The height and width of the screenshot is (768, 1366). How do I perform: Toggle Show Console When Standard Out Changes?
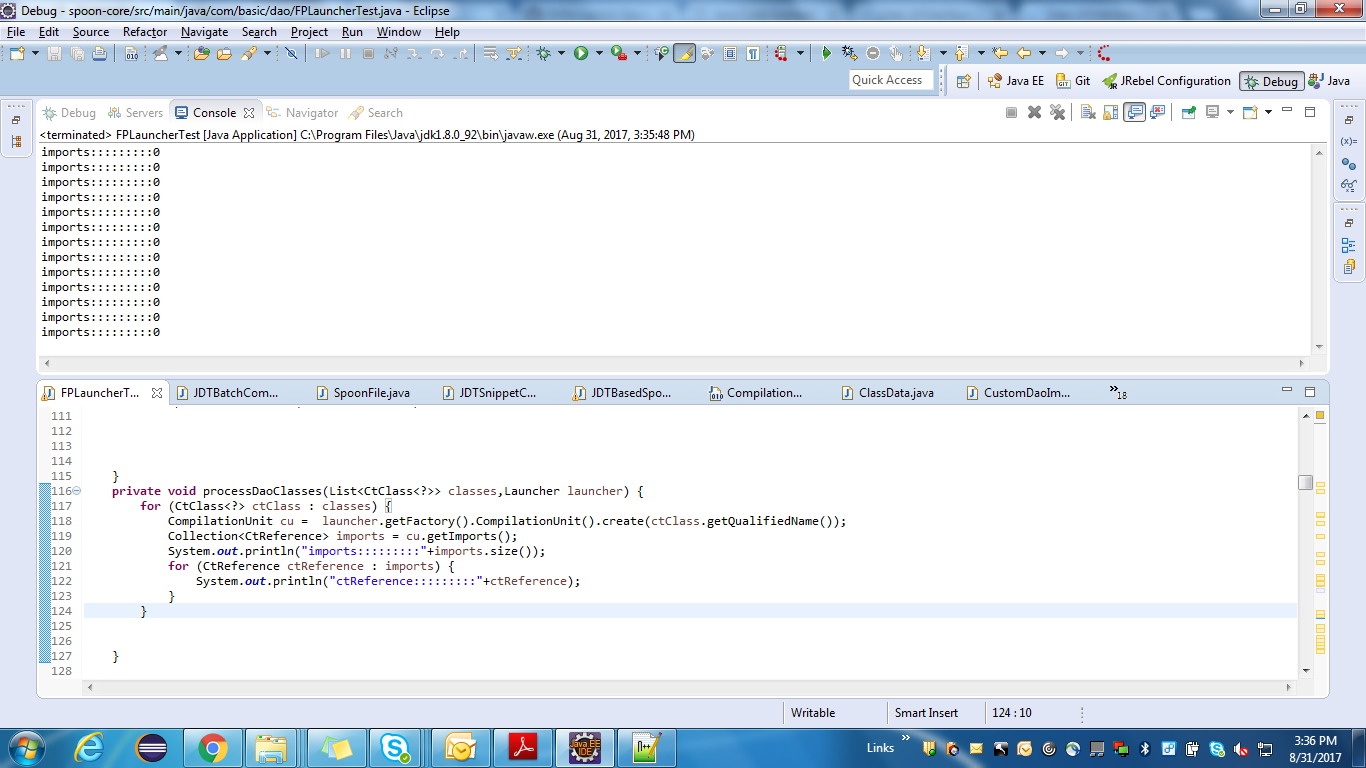[x=1135, y=113]
